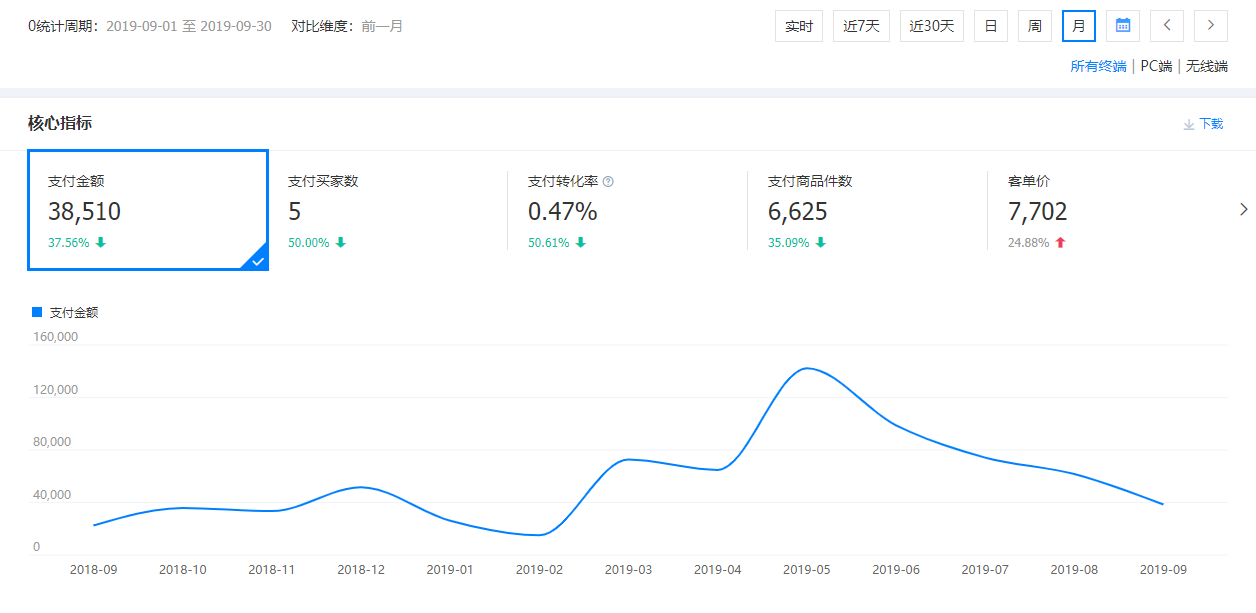Viewport: 1256px width, 613px height.
Task: Select the 支付转化率 metric card
Action: click(x=627, y=210)
